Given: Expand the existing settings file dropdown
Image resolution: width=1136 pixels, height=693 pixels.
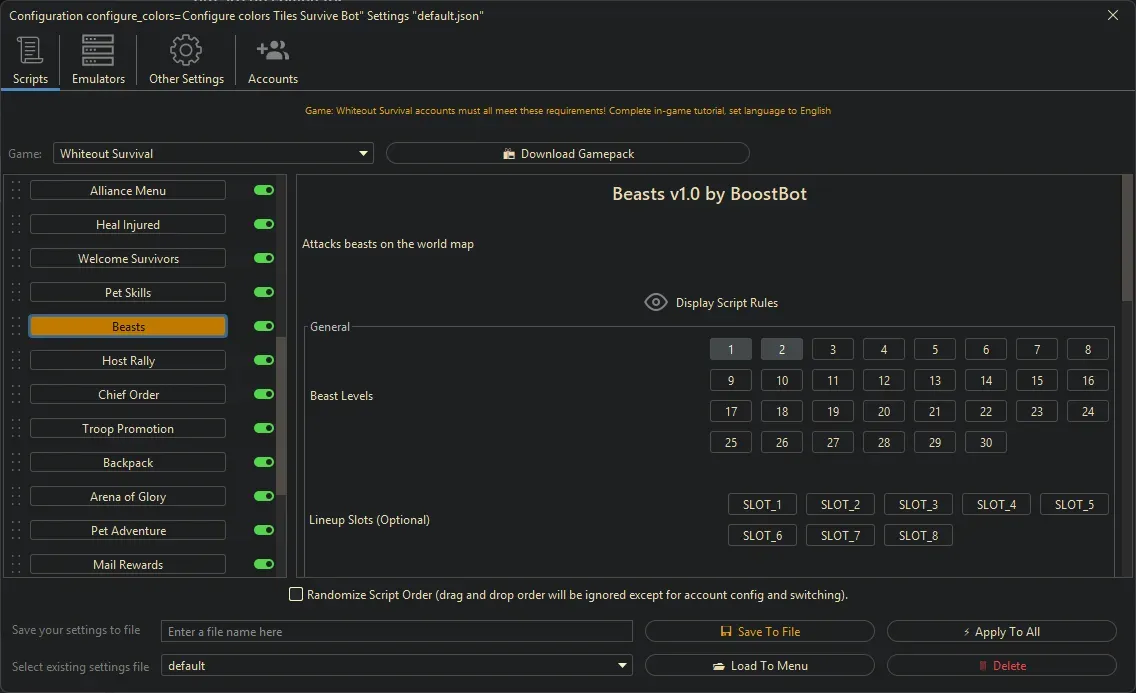Looking at the screenshot, I should point(397,666).
